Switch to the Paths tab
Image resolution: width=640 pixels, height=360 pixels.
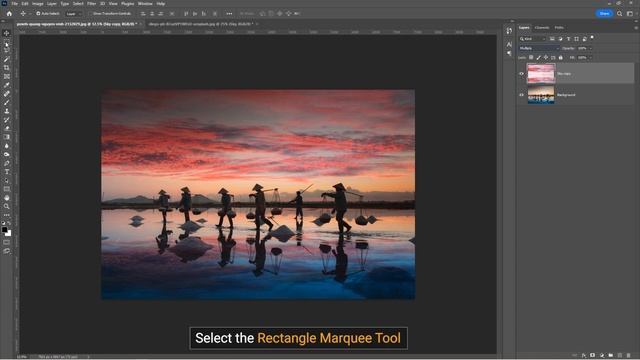[x=559, y=28]
